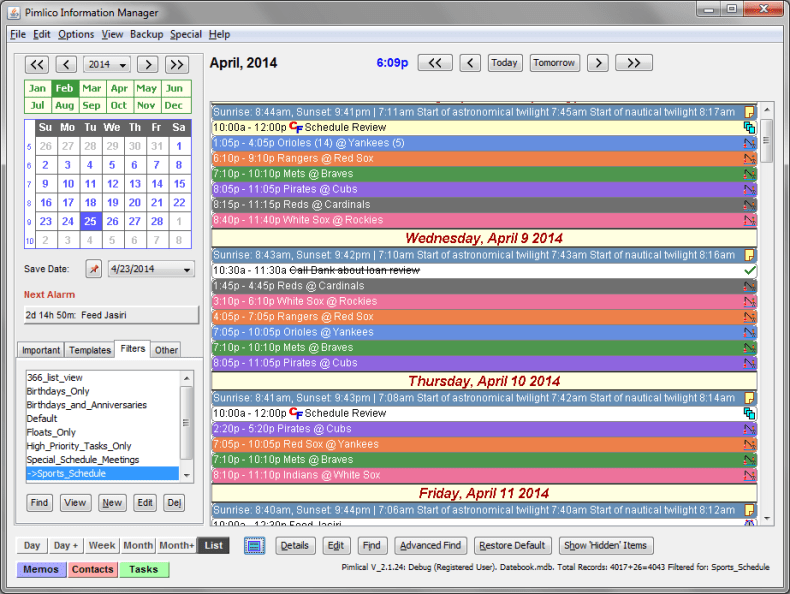Click icon at end of 1:45p Reds @ Cardinals

click(x=749, y=286)
